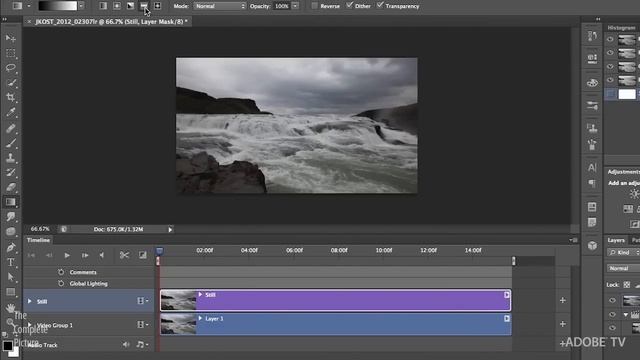Enable the Reverse gradient checkbox
The image size is (640, 360).
click(314, 6)
